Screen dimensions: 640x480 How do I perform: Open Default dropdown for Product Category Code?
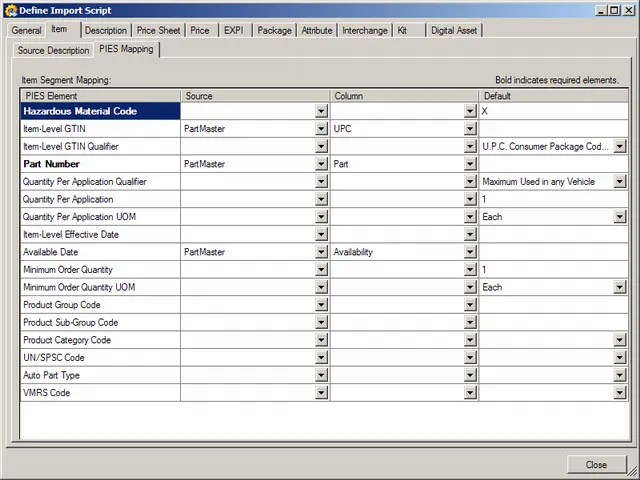point(620,340)
